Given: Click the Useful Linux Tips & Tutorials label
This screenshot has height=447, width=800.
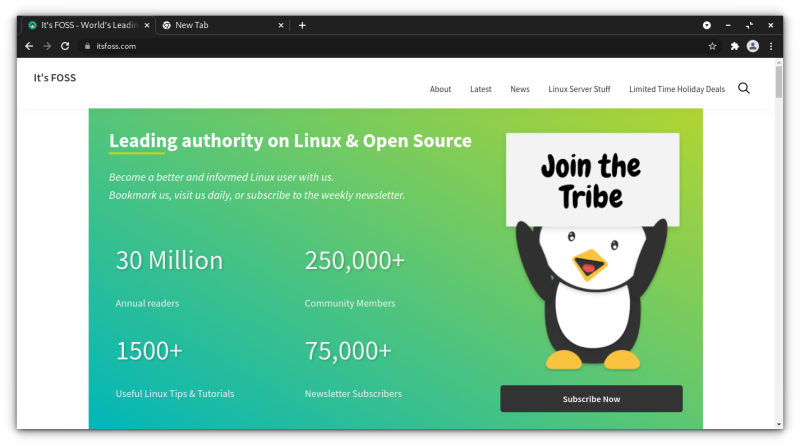Looking at the screenshot, I should coord(174,393).
